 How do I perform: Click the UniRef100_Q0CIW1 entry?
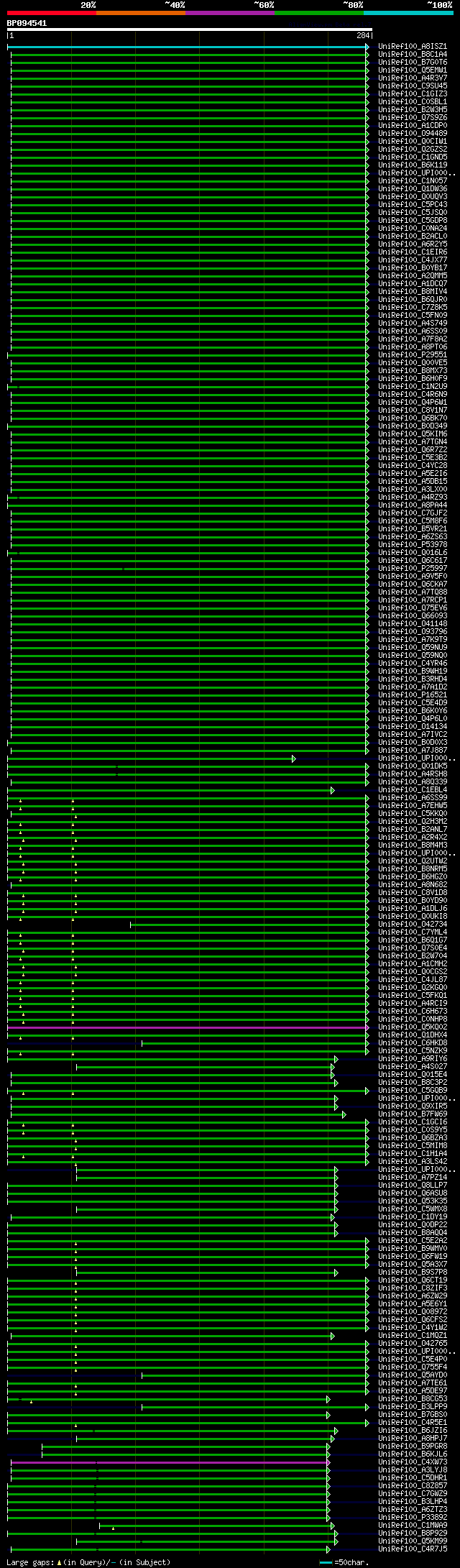coord(413,142)
